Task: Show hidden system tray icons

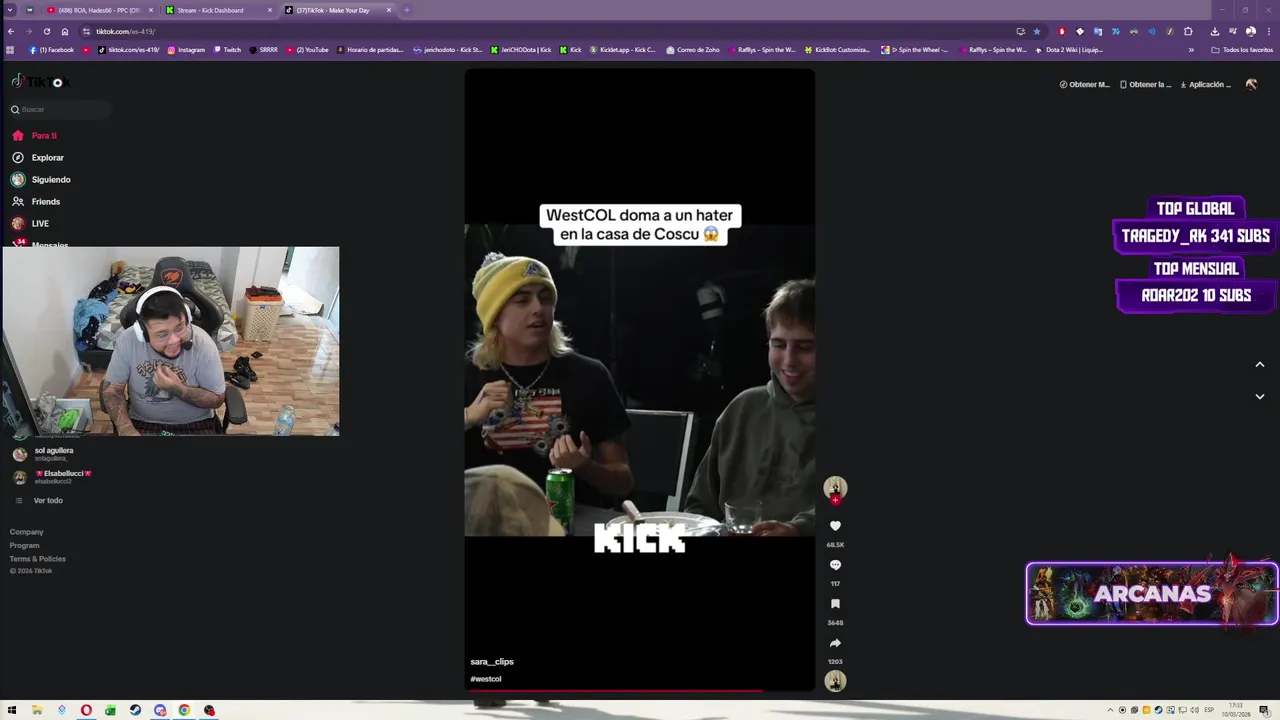Action: click(1109, 710)
